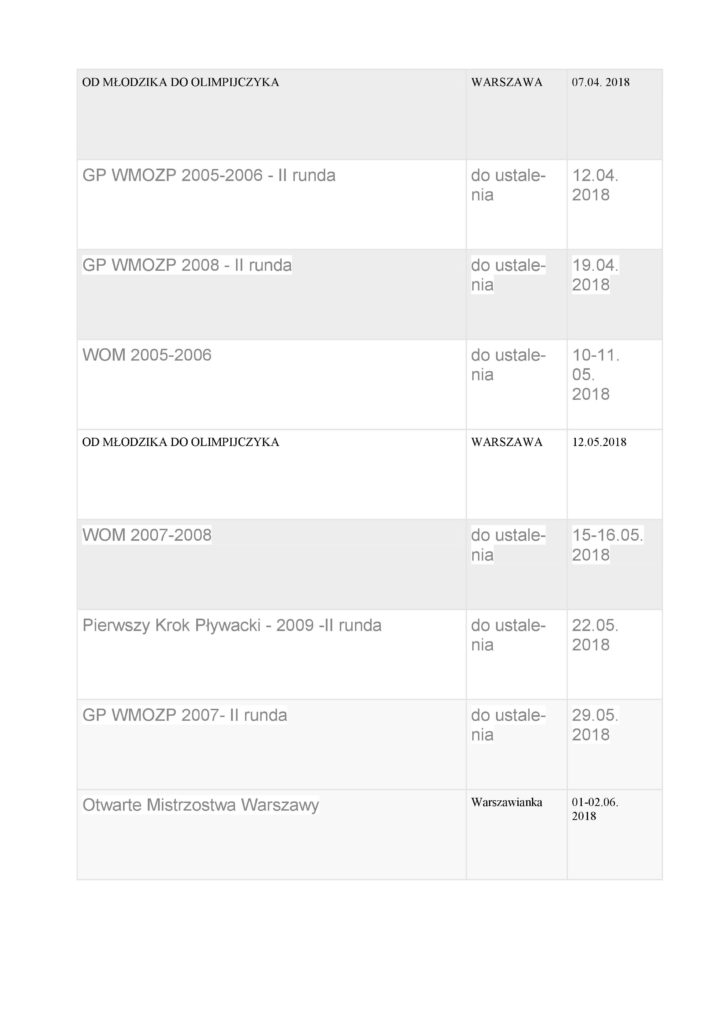Select the date 12.05.2018

599,441
